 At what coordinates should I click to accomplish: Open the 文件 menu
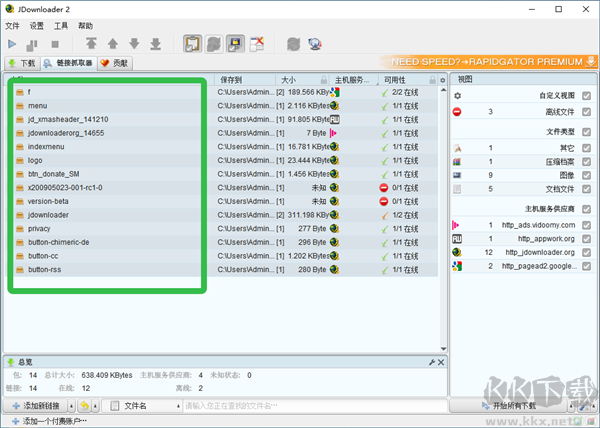coord(12,26)
